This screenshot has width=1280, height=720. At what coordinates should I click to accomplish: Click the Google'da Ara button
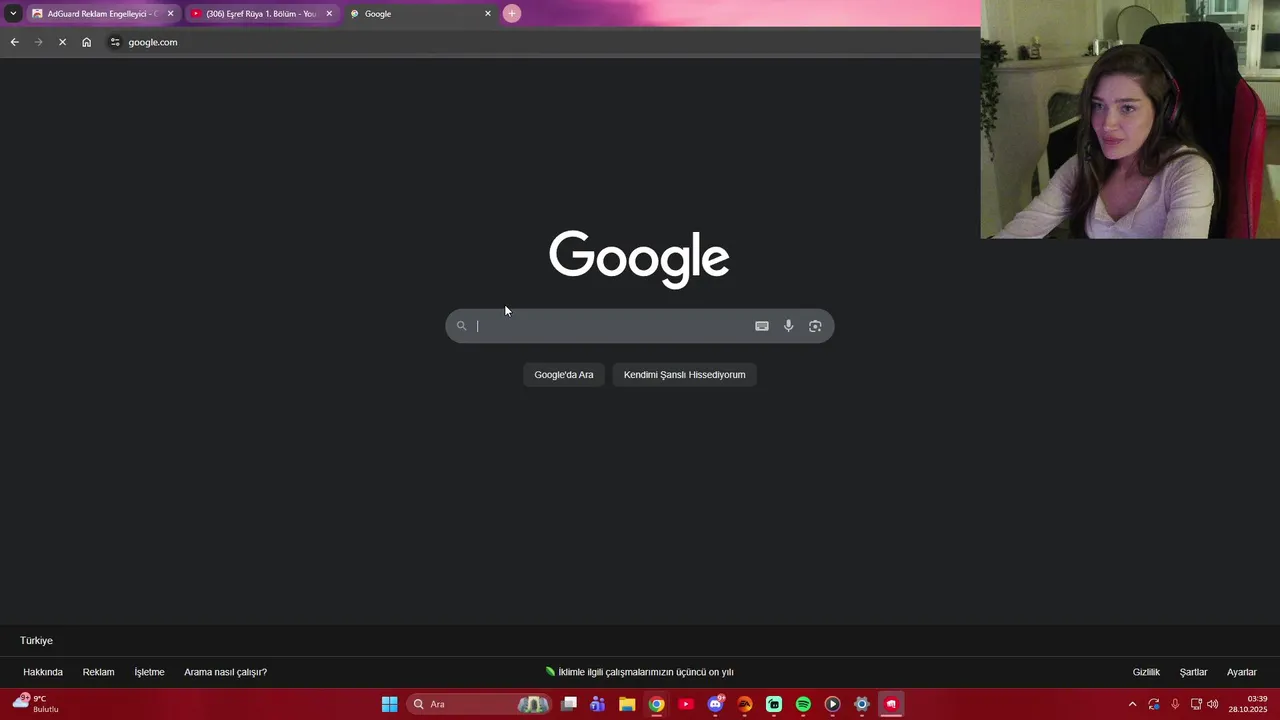[x=564, y=375]
